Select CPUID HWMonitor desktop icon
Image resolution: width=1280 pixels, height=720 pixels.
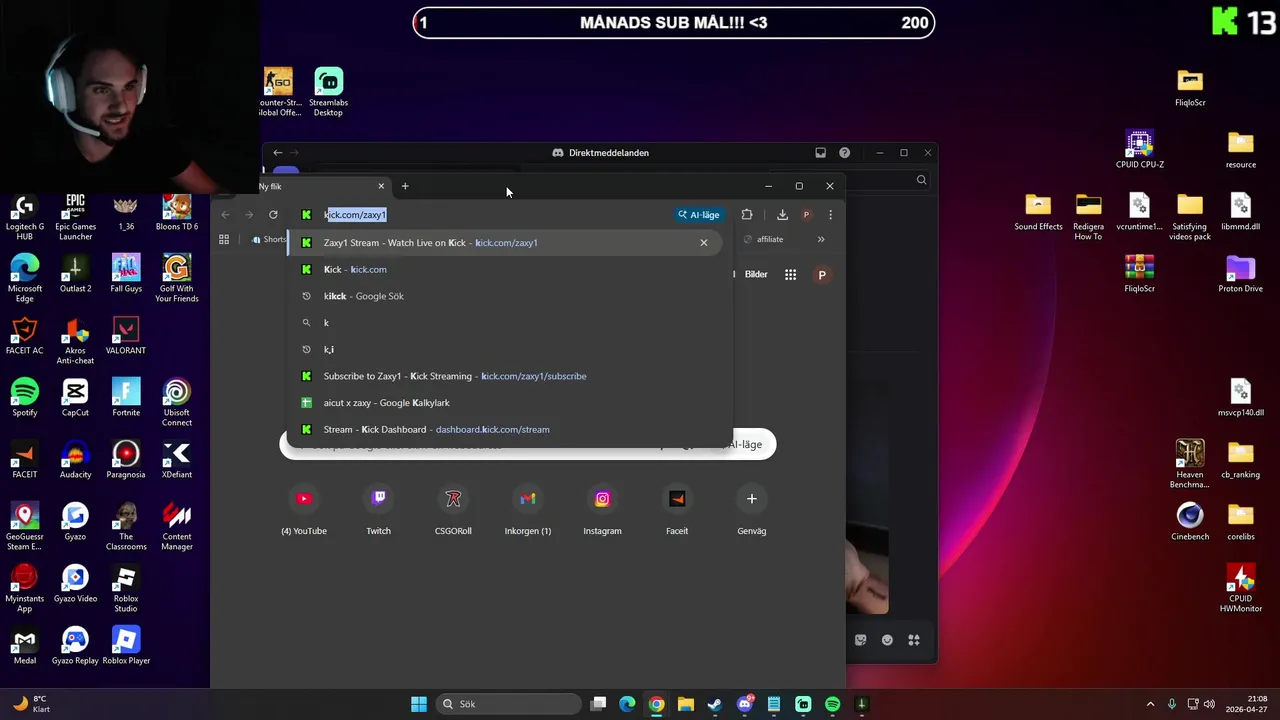click(x=1240, y=588)
